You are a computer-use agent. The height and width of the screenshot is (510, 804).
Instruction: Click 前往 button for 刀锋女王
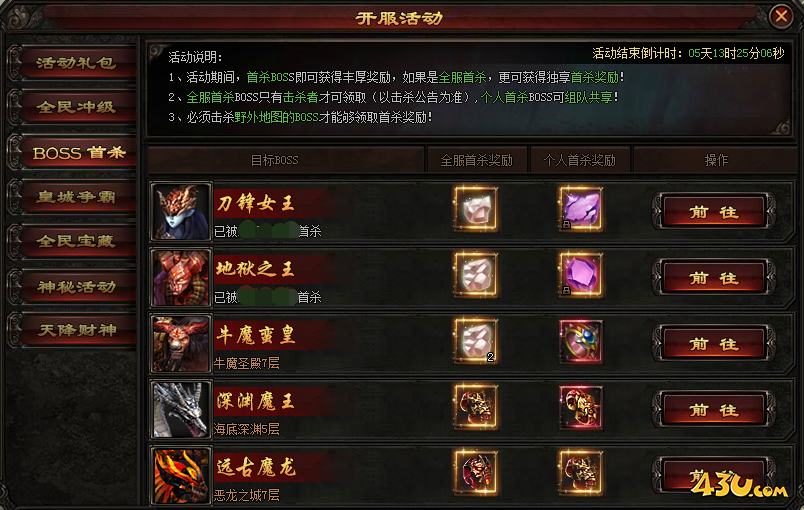point(713,211)
